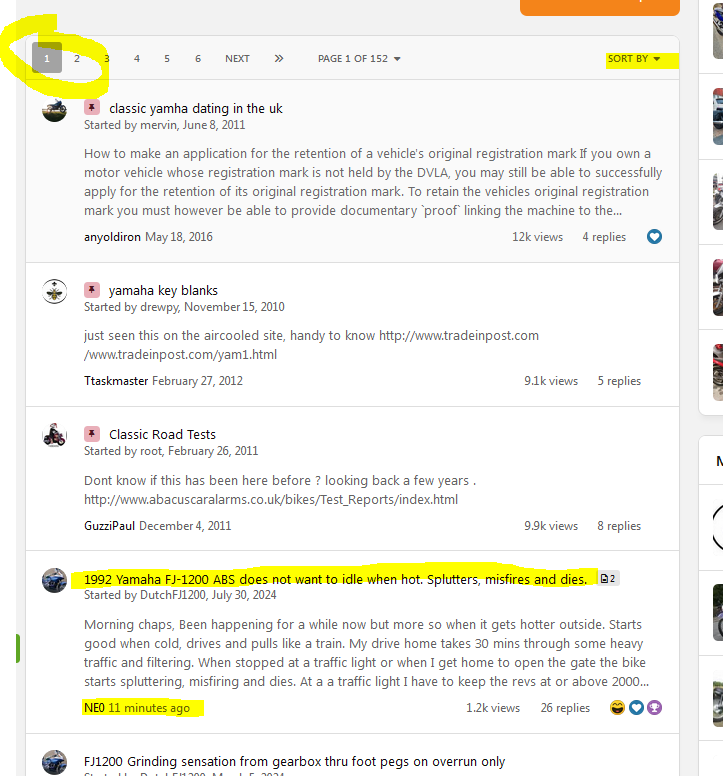Click pinned icon beside yamaha key blanks
Viewport: 723px width, 776px height.
(92, 290)
